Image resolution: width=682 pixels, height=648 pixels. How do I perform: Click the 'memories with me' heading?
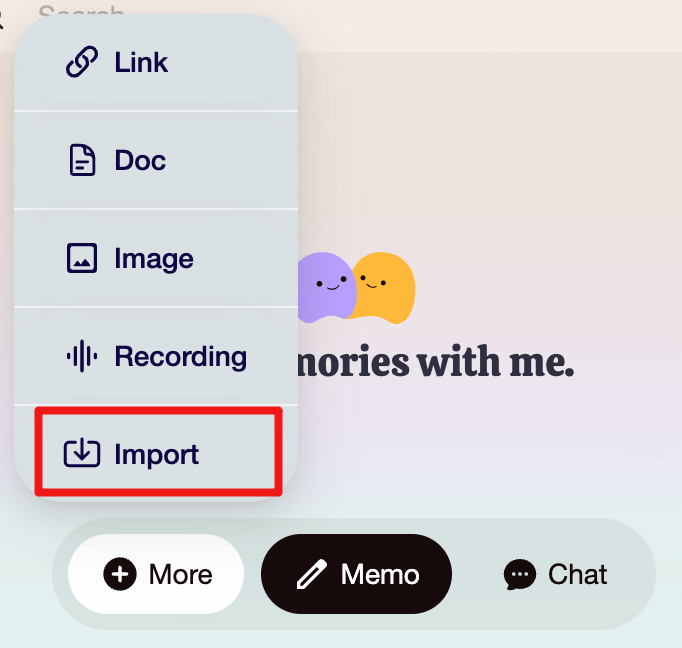[x=436, y=362]
